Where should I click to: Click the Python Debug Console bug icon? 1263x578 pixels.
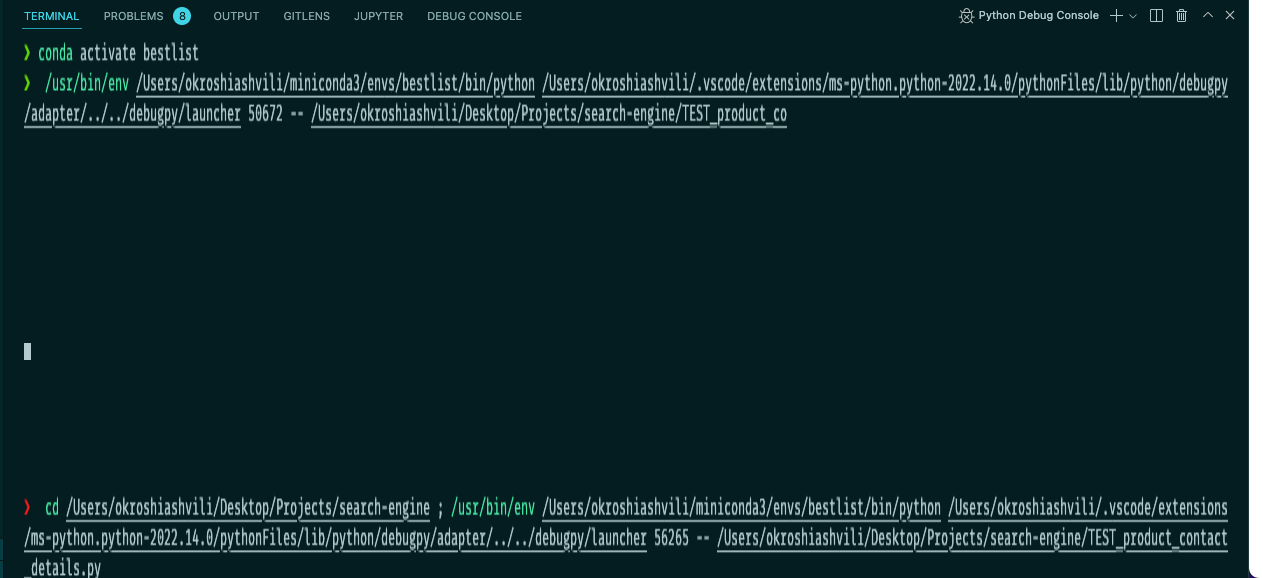click(966, 15)
